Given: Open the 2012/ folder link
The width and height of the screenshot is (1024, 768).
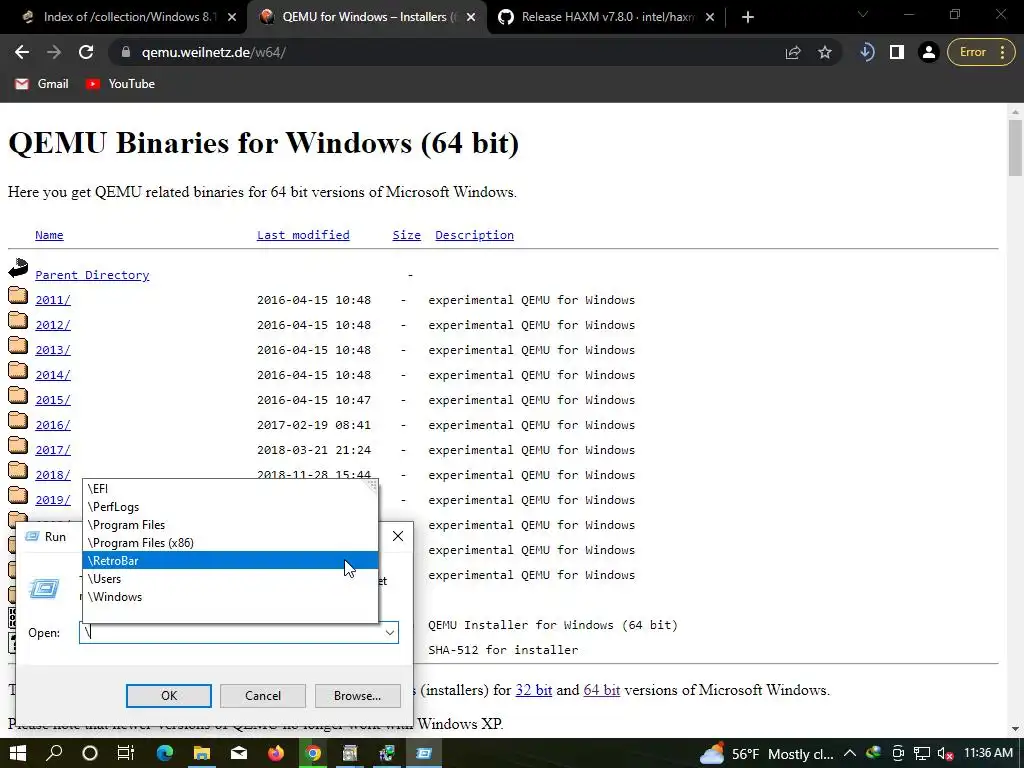Looking at the screenshot, I should 53,325.
